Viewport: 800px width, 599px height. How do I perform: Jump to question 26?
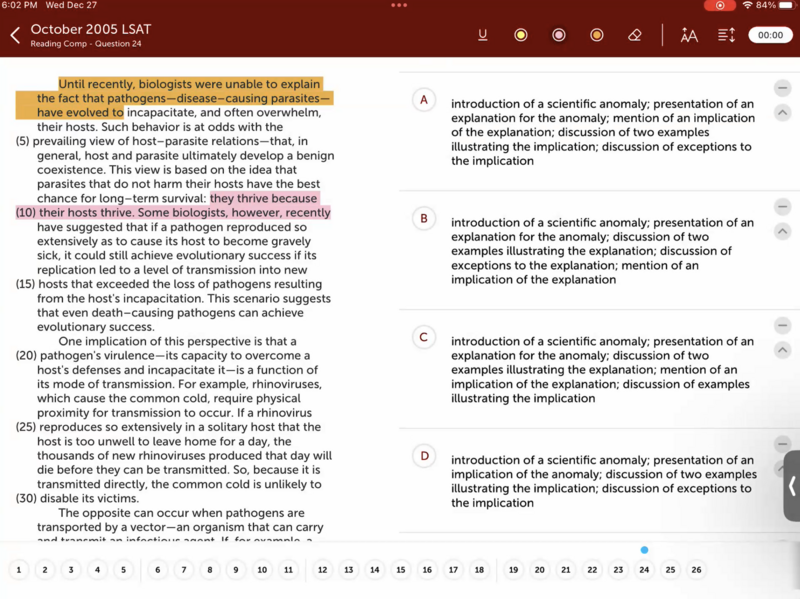[696, 570]
